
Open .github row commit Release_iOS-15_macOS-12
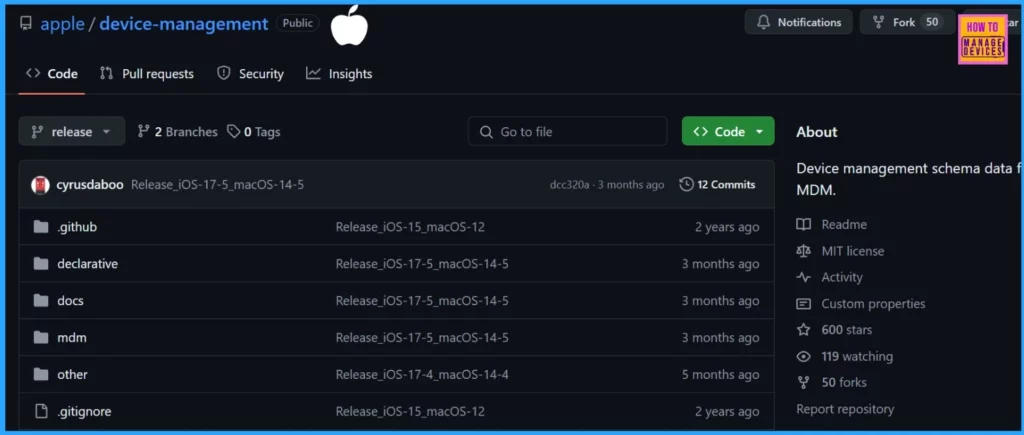(410, 227)
